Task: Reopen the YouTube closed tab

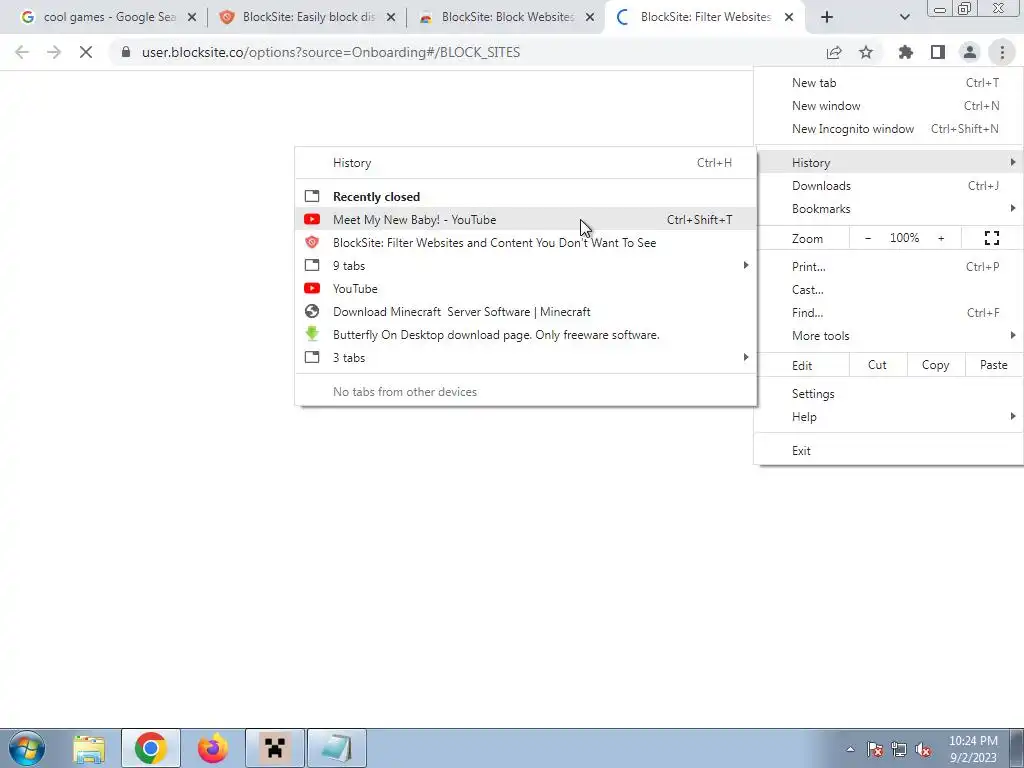Action: tap(526, 289)
